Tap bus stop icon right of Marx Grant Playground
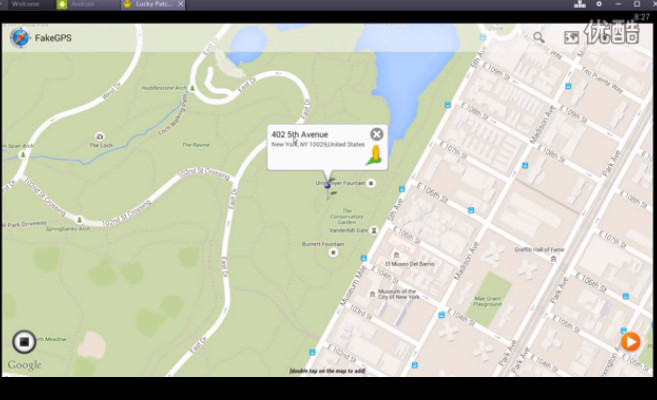 pyautogui.click(x=626, y=296)
